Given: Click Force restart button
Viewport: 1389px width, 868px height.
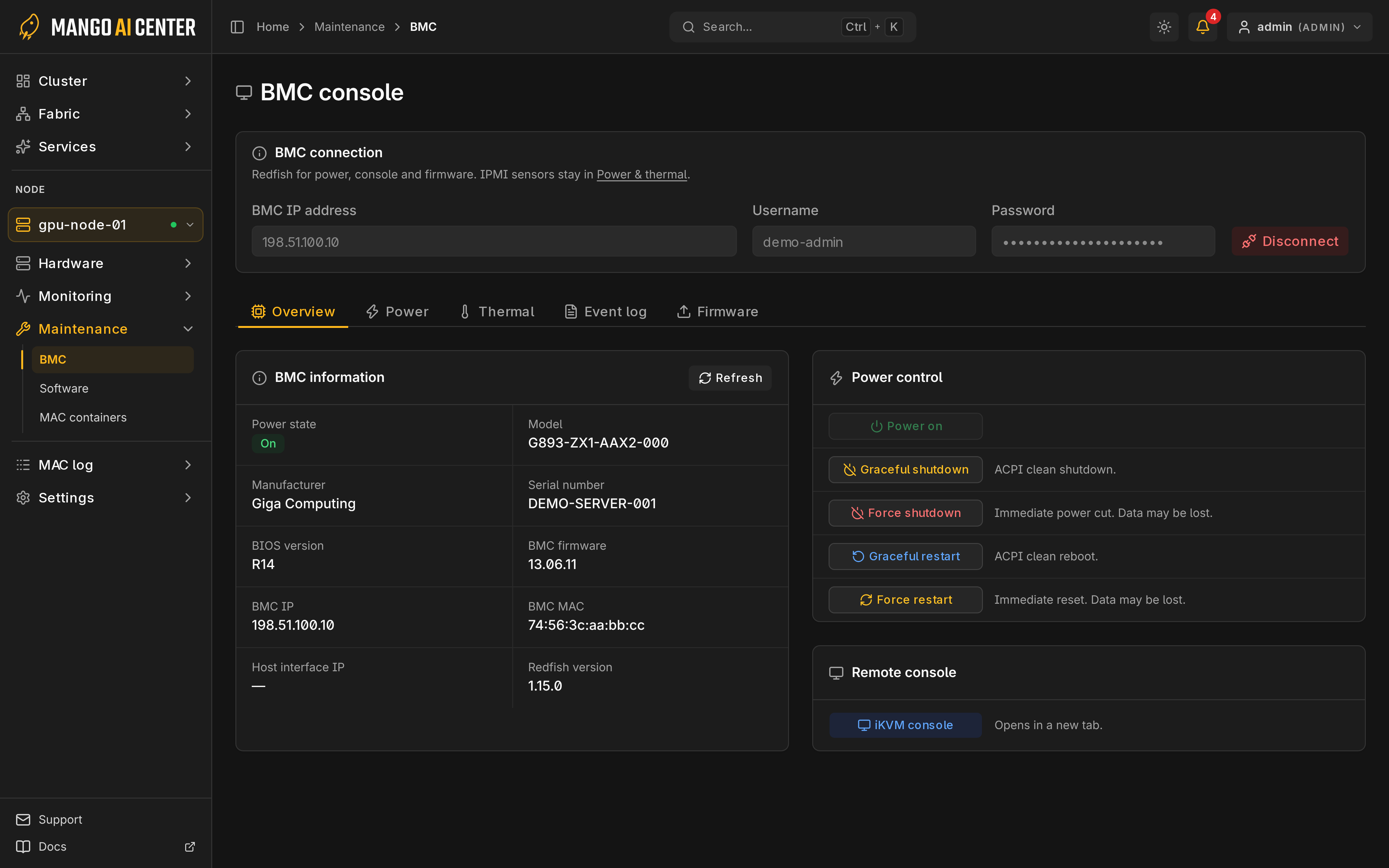Looking at the screenshot, I should pos(905,599).
